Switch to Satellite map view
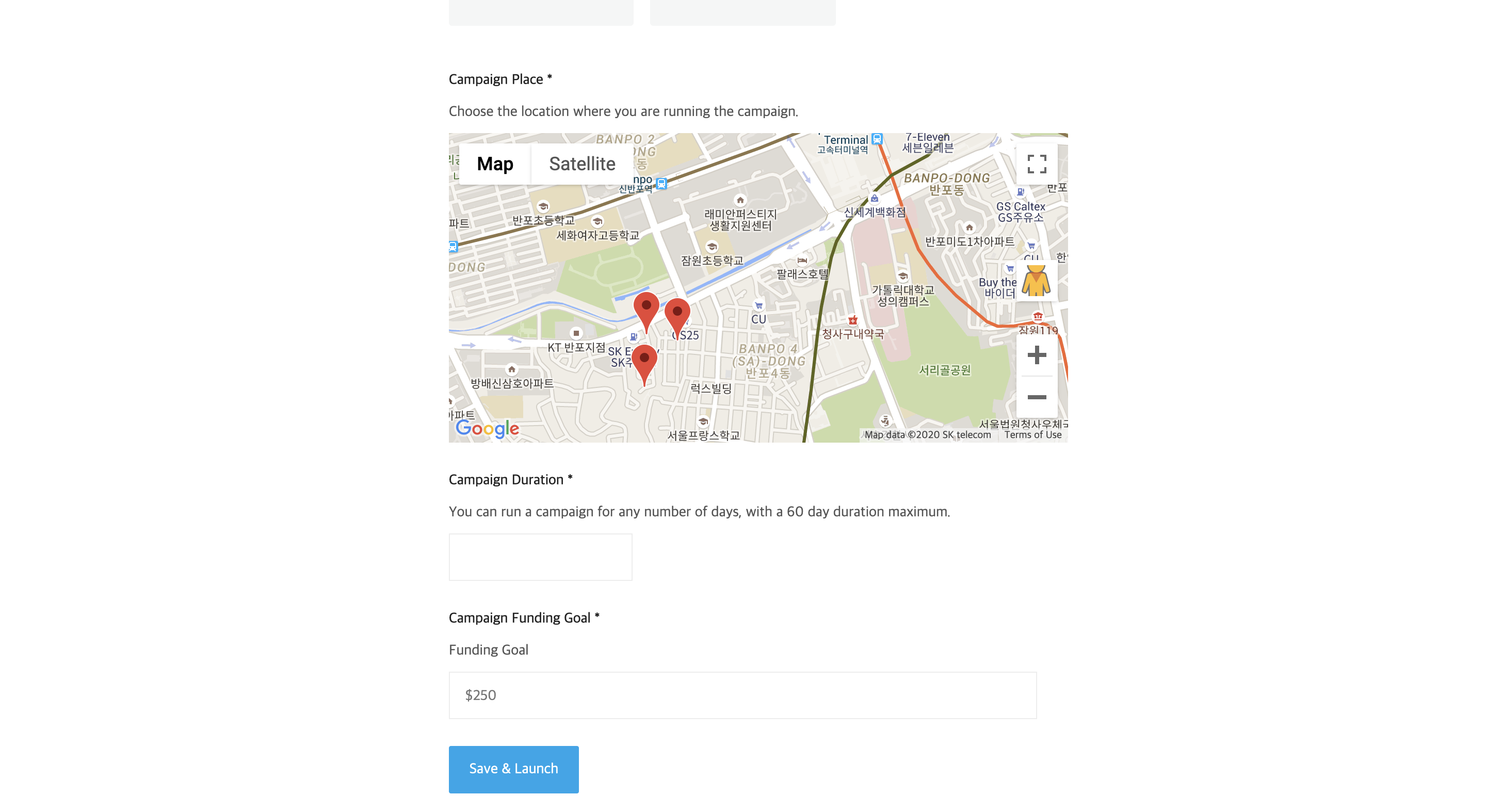 point(582,164)
